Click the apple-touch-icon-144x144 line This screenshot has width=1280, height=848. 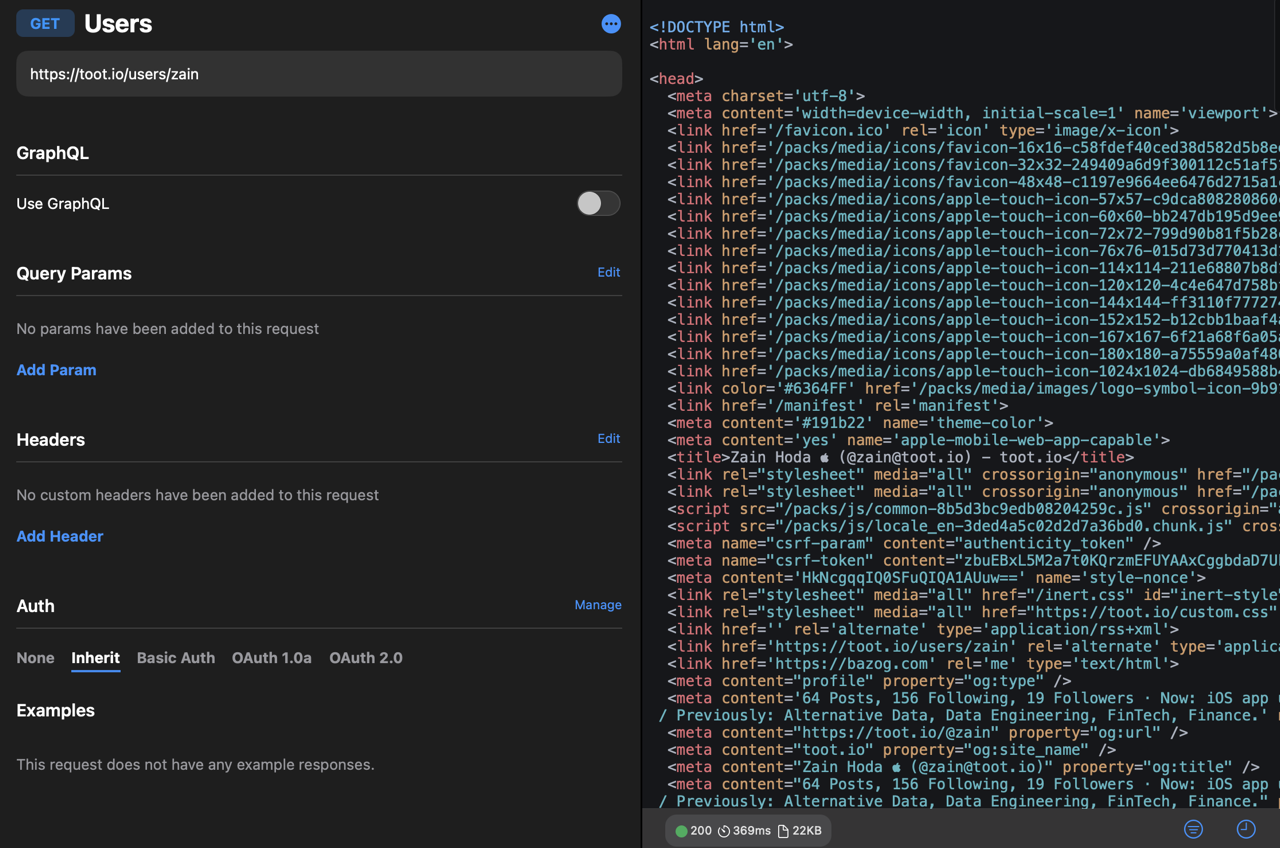(974, 302)
